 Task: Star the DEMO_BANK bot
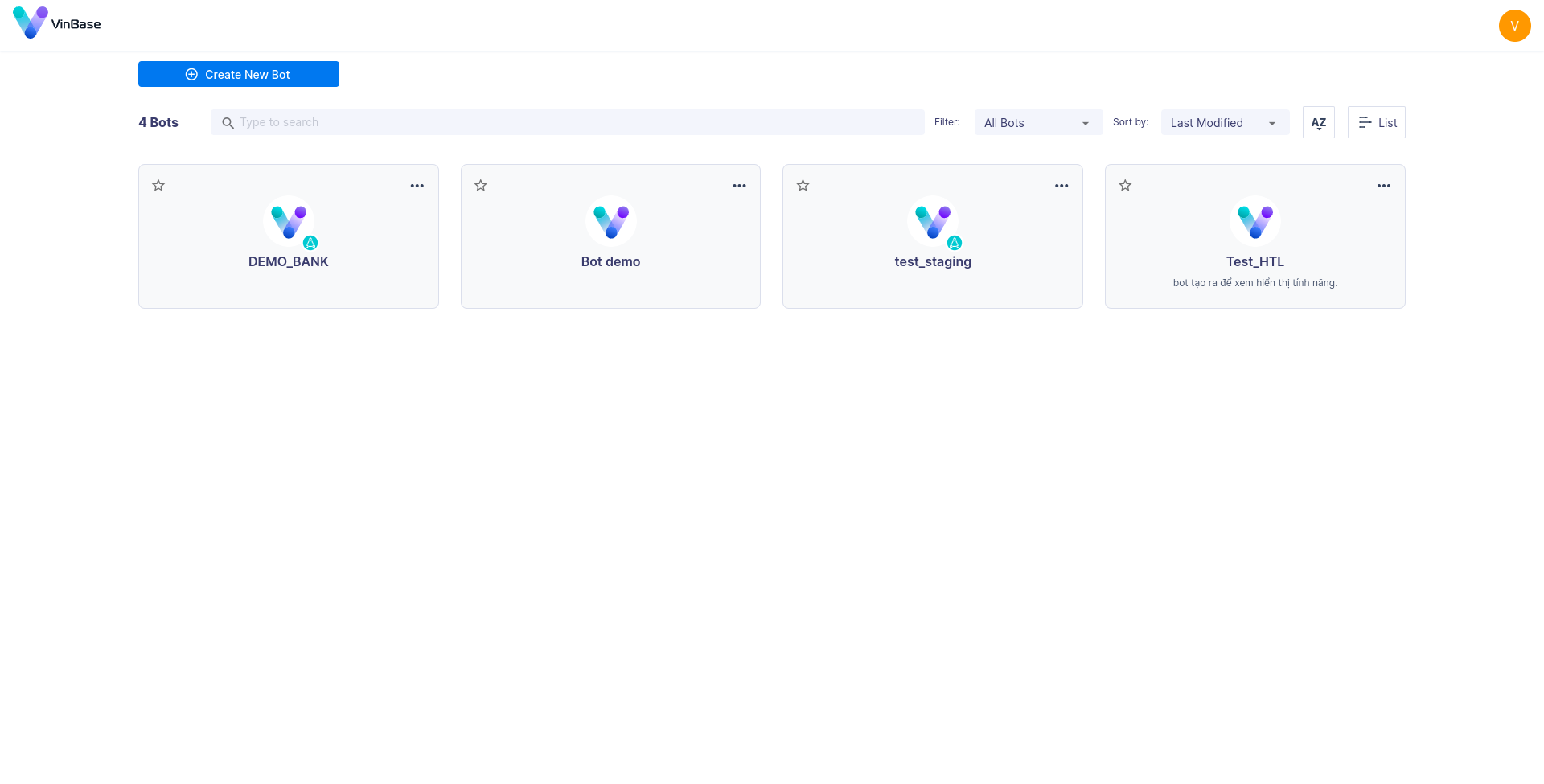pyautogui.click(x=158, y=186)
